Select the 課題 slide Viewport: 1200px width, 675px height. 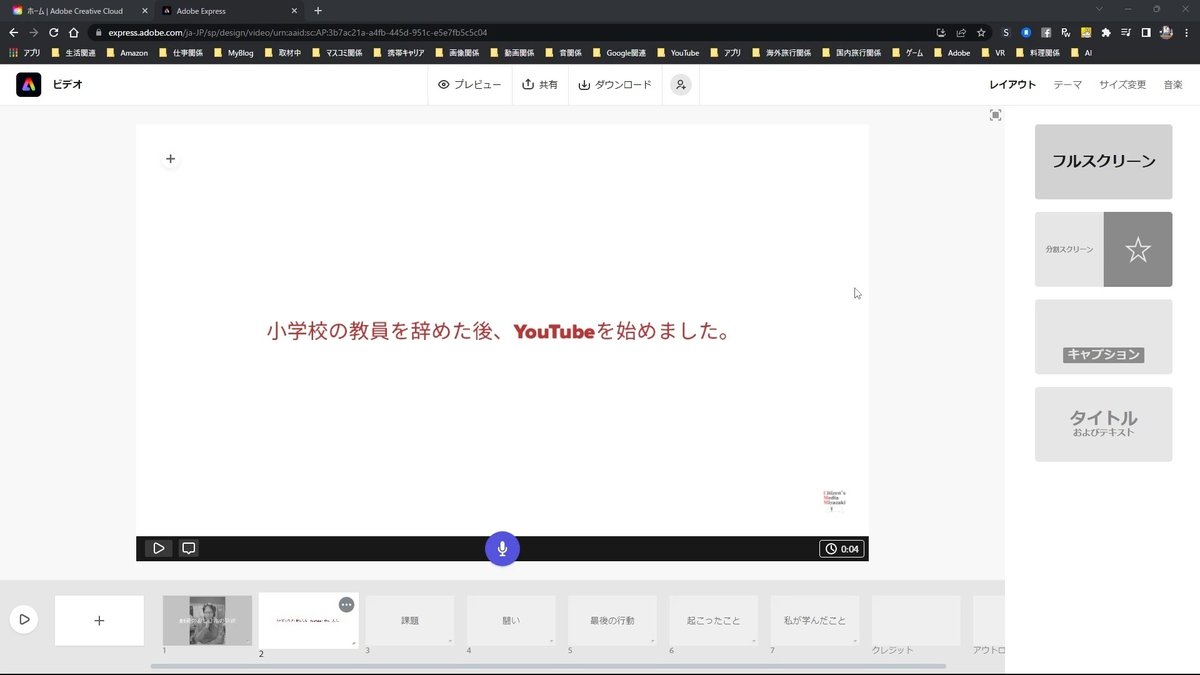410,621
